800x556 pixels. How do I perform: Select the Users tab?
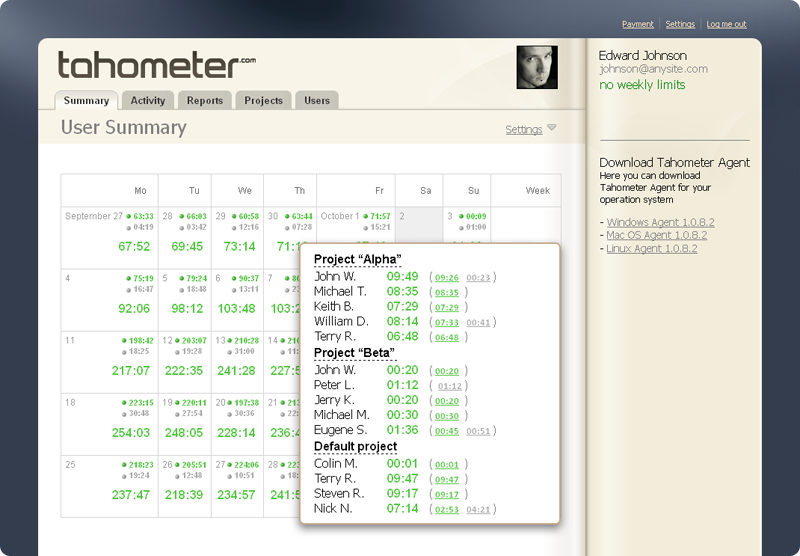pos(317,100)
